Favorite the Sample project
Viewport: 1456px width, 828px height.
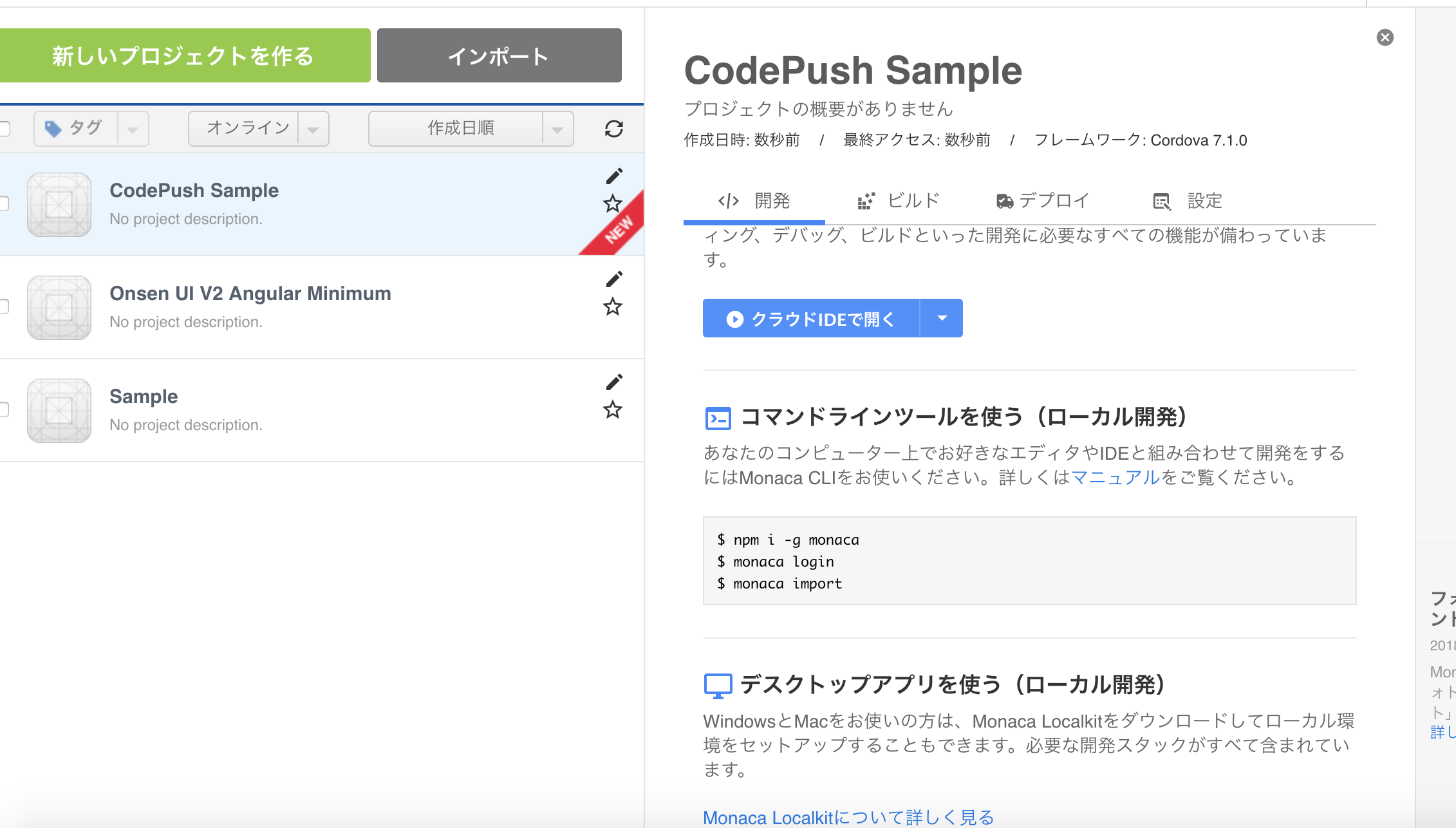[x=612, y=410]
